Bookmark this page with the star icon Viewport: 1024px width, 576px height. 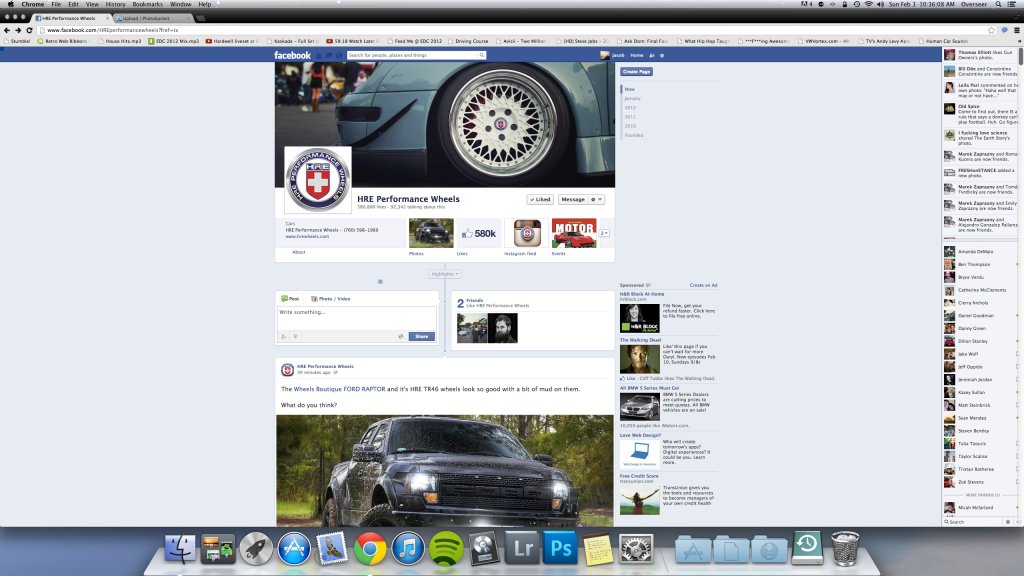(991, 30)
